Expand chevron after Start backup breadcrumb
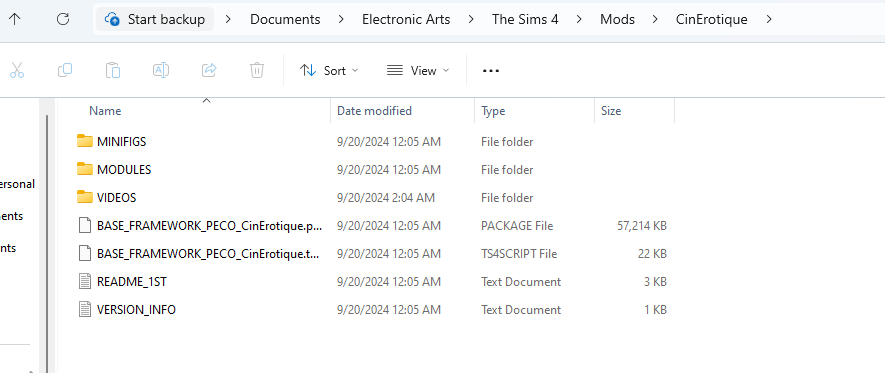Image resolution: width=885 pixels, height=373 pixels. (228, 20)
